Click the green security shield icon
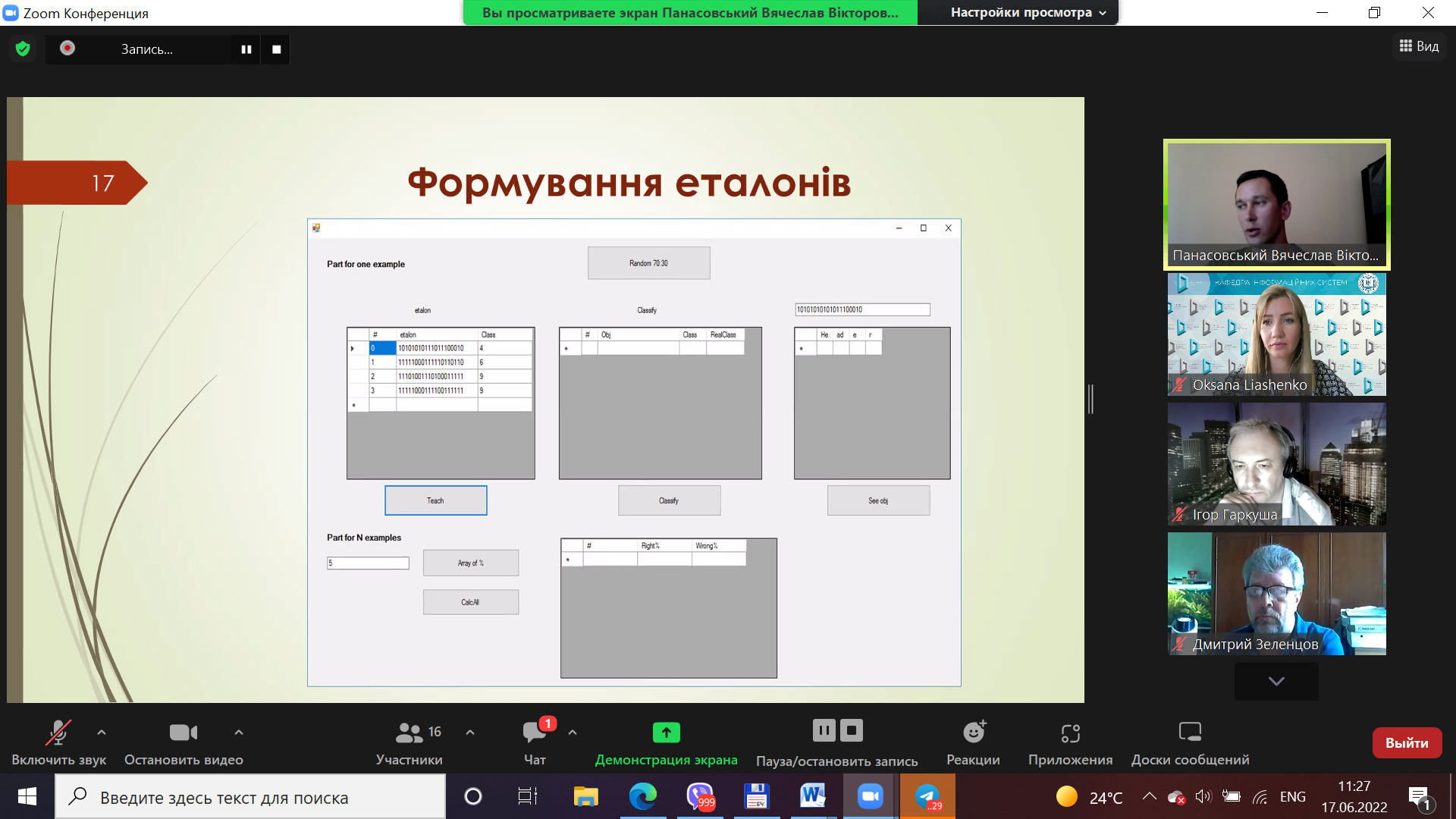Image resolution: width=1456 pixels, height=819 pixels. pyautogui.click(x=23, y=49)
